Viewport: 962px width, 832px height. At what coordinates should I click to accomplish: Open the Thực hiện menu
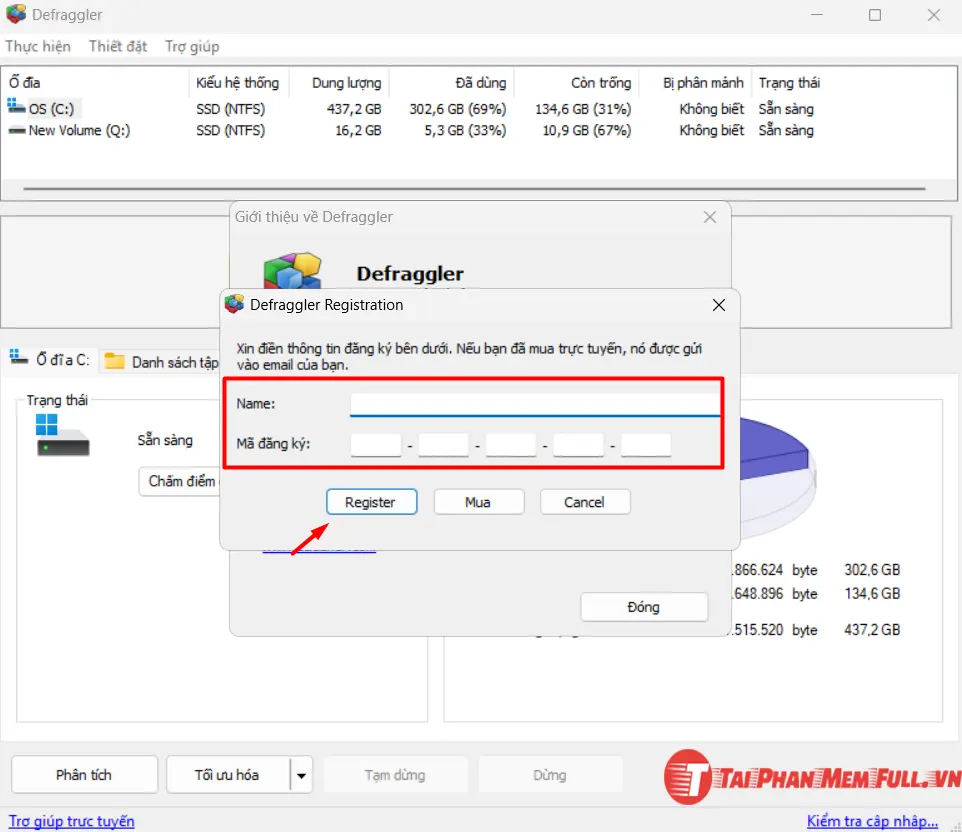click(x=38, y=46)
